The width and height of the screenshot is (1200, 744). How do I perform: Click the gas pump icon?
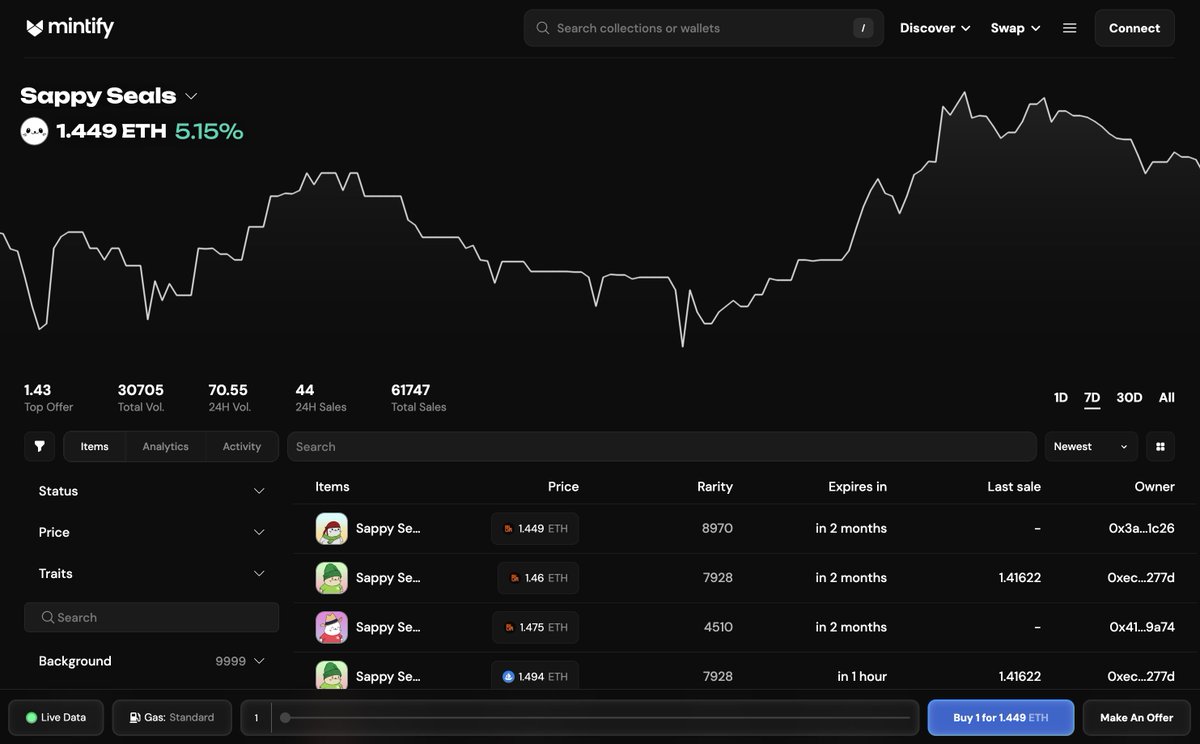tap(135, 717)
